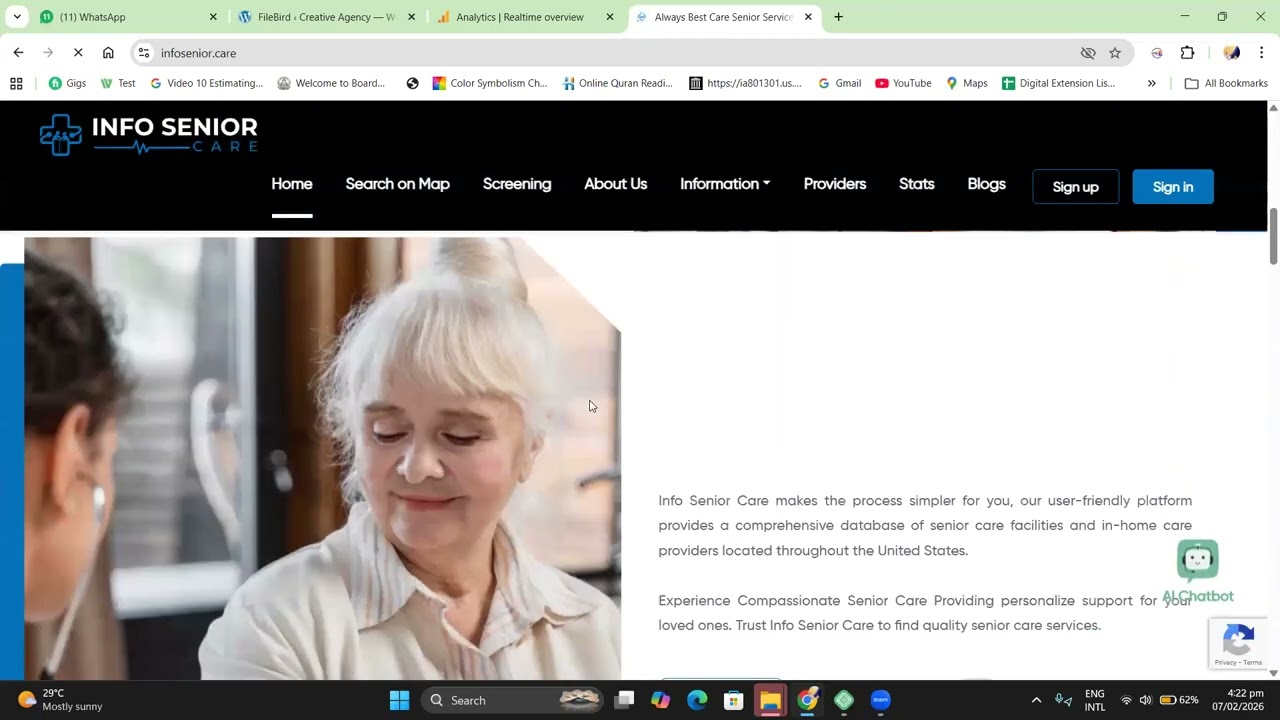
Task: Open File Explorer from the taskbar
Action: (770, 700)
